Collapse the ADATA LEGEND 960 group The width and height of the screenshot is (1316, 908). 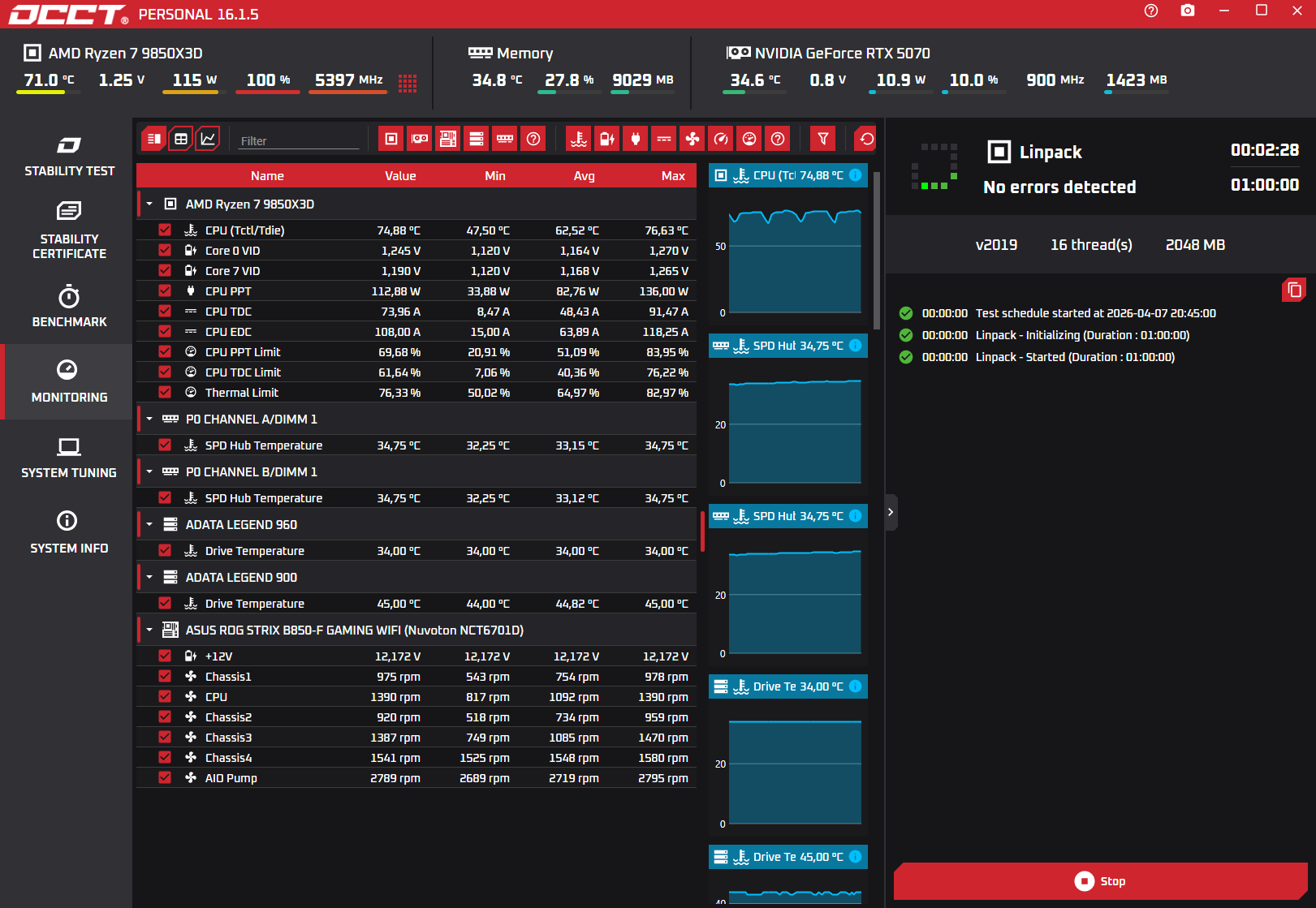pos(149,524)
